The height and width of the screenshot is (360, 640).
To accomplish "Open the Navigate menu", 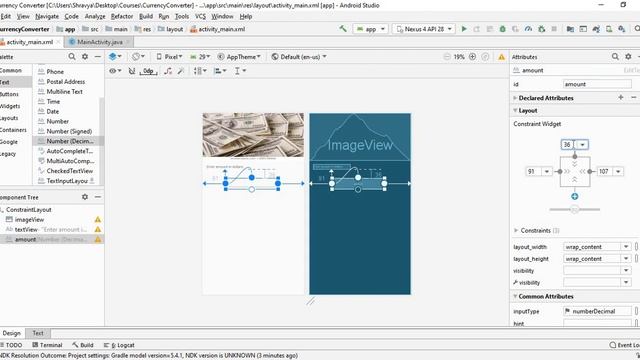I will [x=47, y=16].
